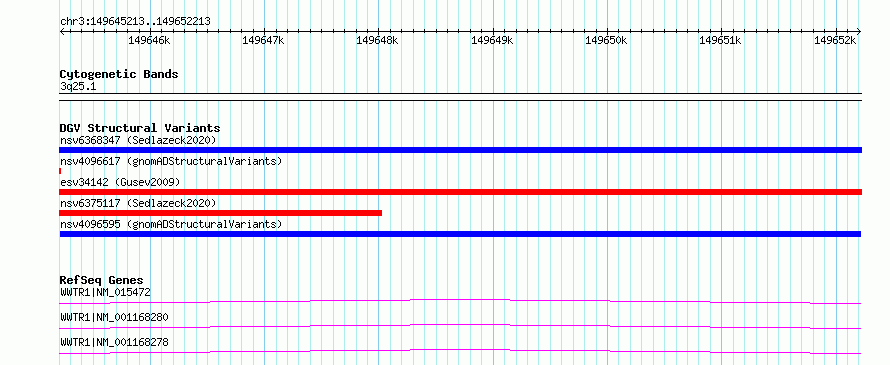
Task: Click the 149647k ruler tick label
Action: pos(263,40)
